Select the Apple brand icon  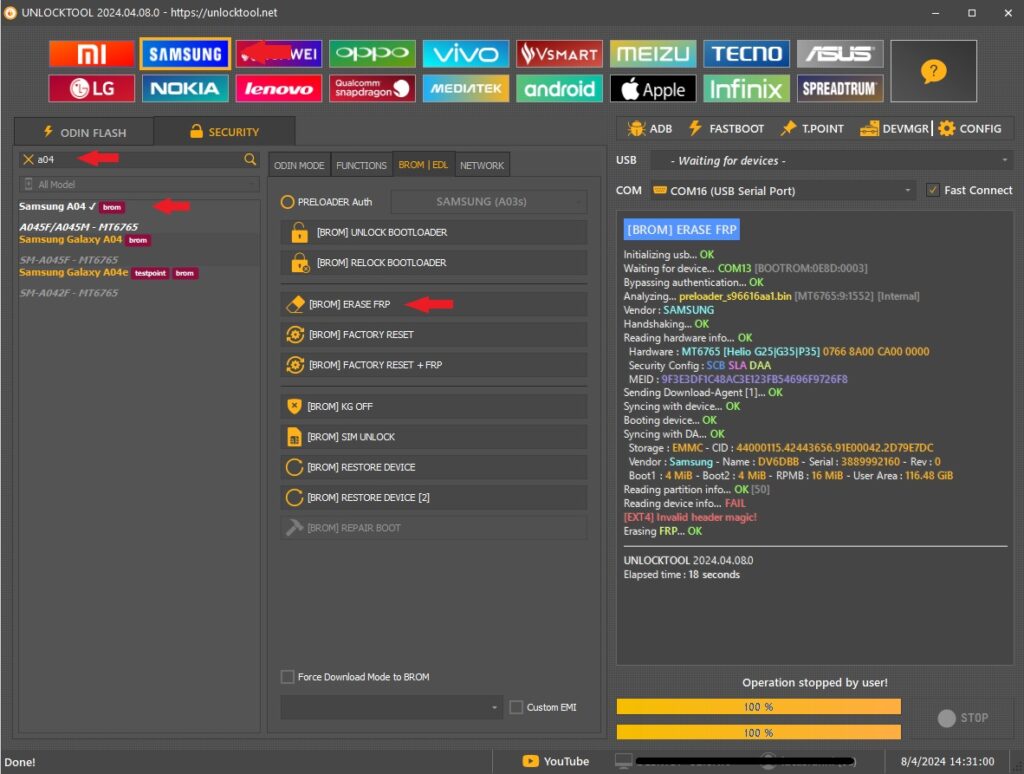point(654,89)
